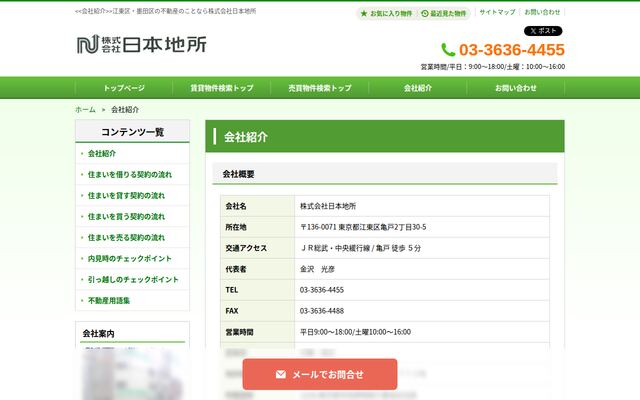Click the clock icon for 最近見た物件
This screenshot has width=640, height=400.
[424, 13]
